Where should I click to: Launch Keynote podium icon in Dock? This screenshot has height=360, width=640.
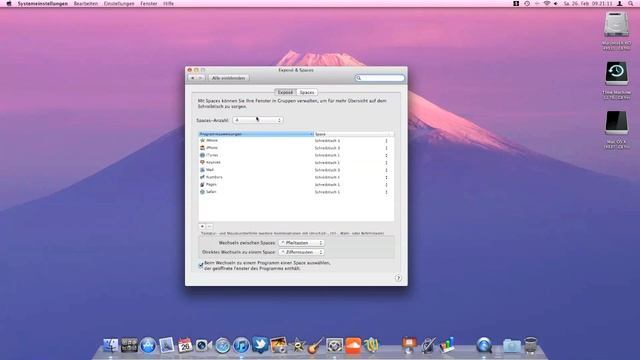[409, 345]
